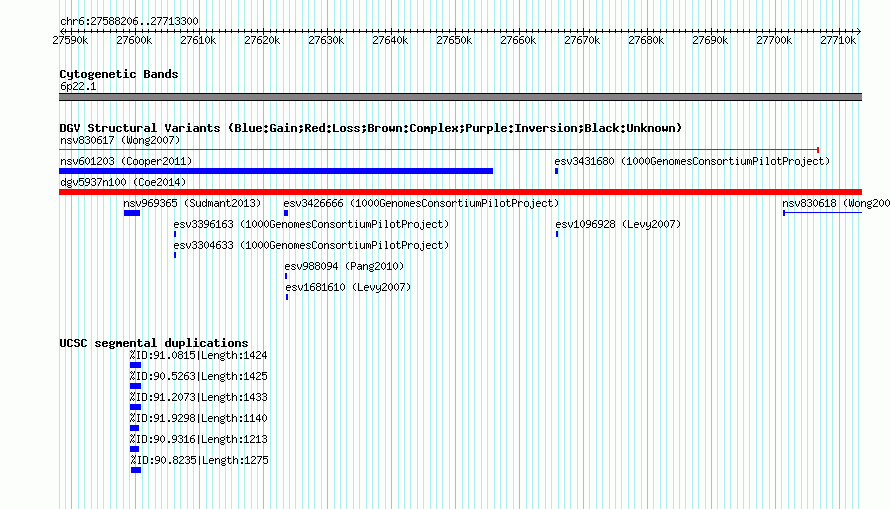Click the nsv969365 (Sudmant2013) label
The image size is (890, 509).
coord(192,203)
